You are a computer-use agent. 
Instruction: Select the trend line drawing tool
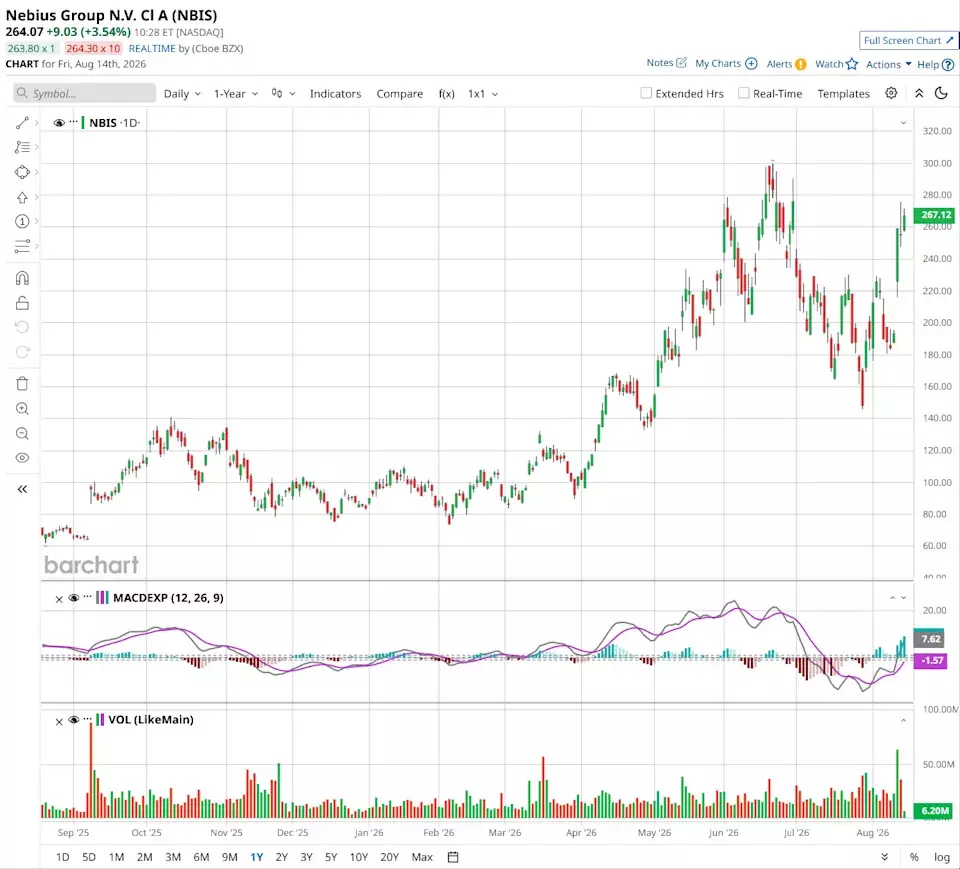[x=22, y=123]
